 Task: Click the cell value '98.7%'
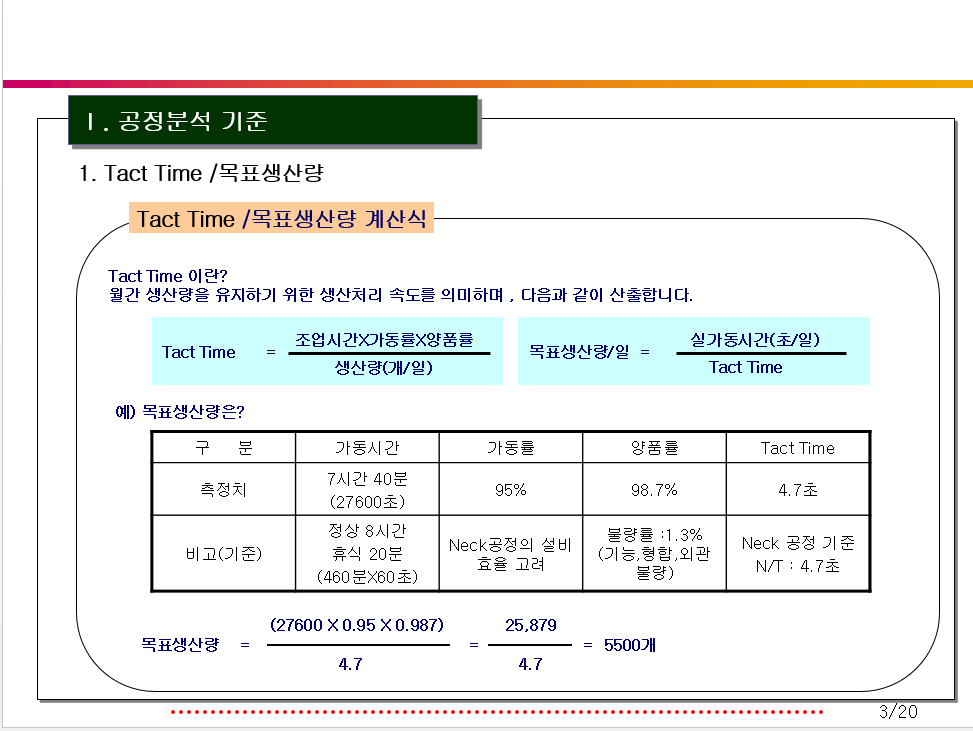coord(654,490)
